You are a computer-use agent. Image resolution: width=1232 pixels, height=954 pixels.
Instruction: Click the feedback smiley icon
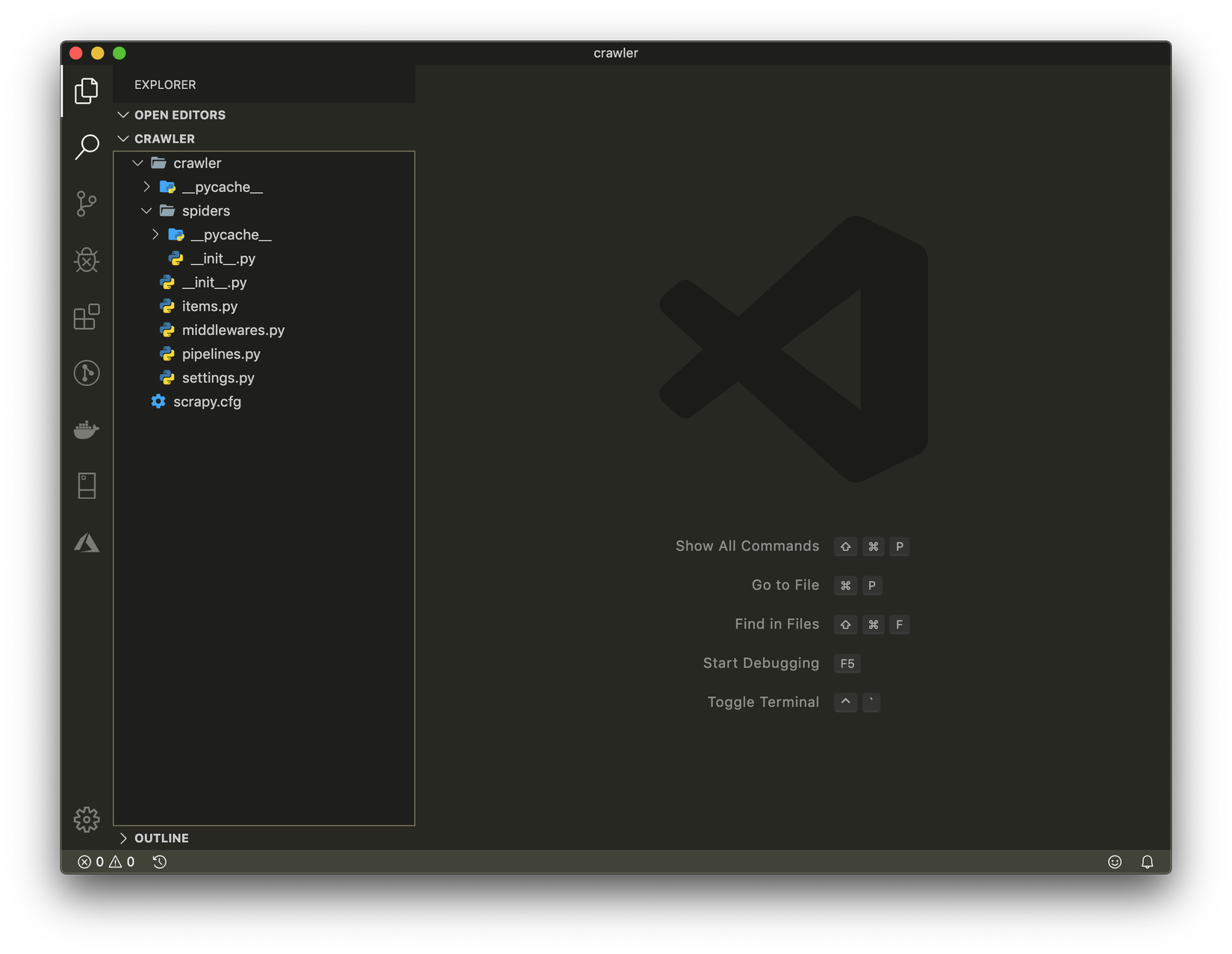(1115, 862)
